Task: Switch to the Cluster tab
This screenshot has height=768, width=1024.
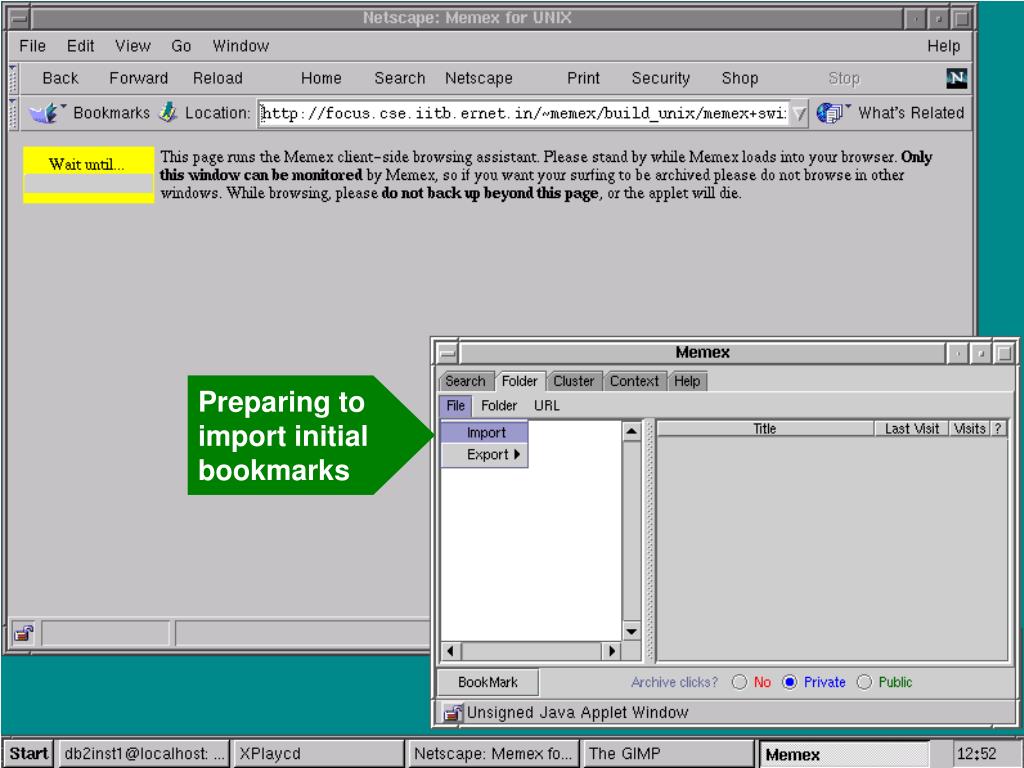Action: (x=573, y=381)
